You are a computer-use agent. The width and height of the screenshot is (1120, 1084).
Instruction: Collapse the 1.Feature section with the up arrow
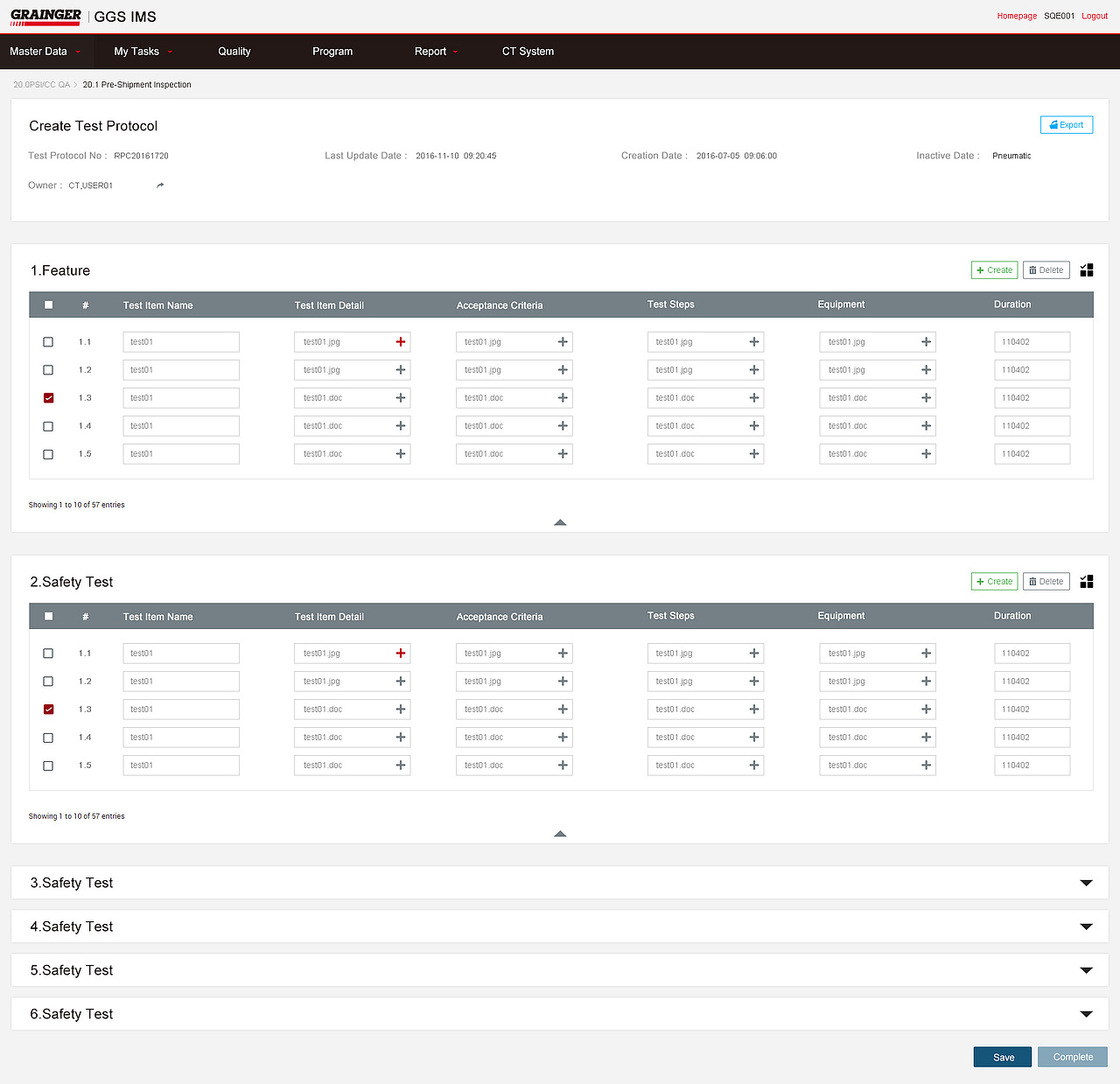coord(560,522)
